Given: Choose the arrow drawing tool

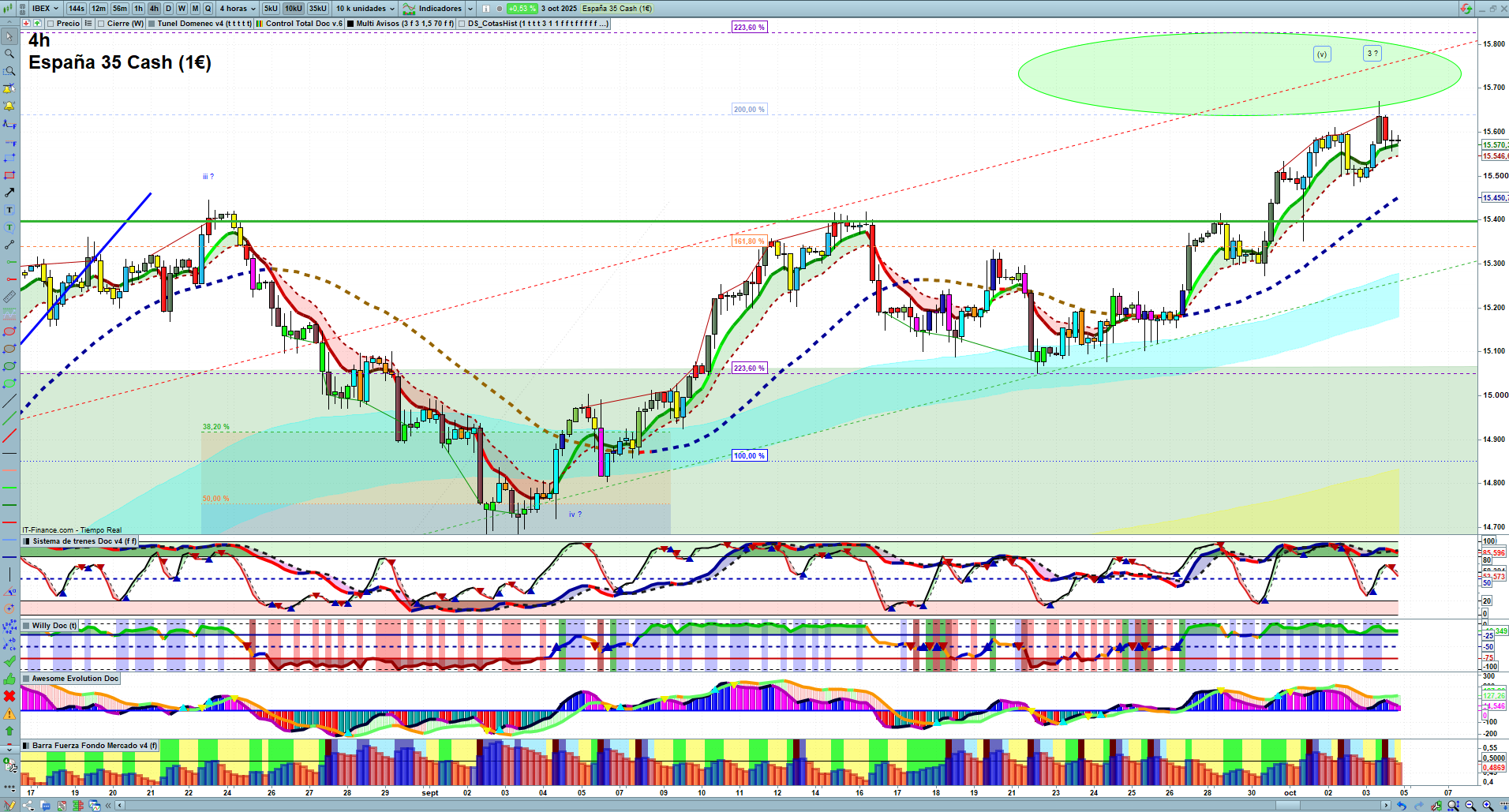Looking at the screenshot, I should (x=9, y=193).
